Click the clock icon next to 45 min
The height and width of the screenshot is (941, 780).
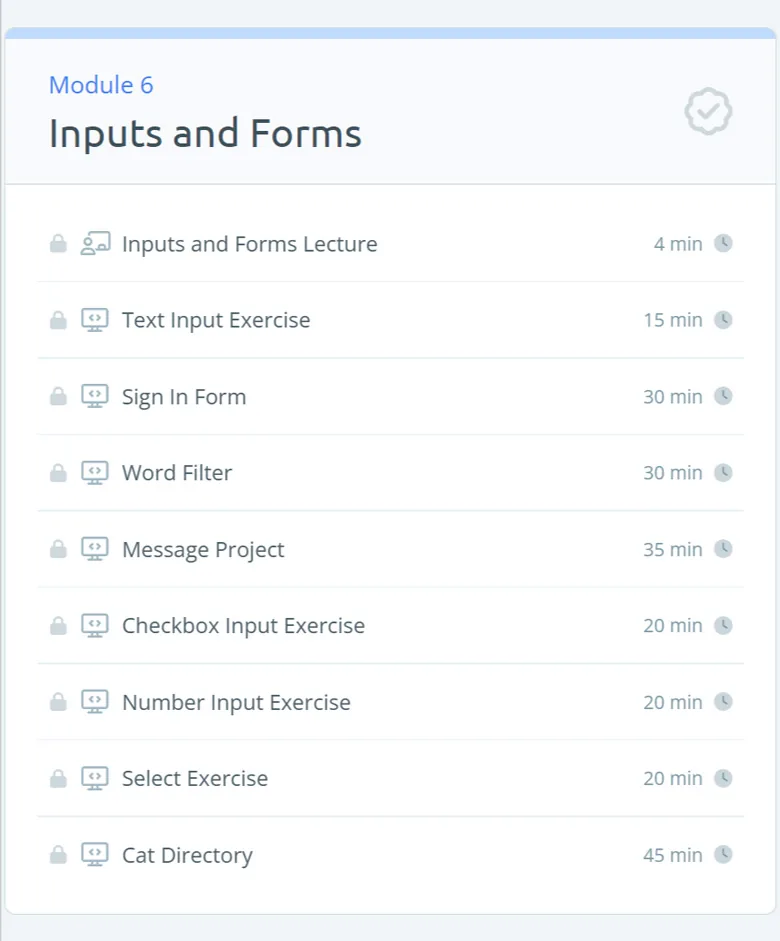(x=723, y=855)
